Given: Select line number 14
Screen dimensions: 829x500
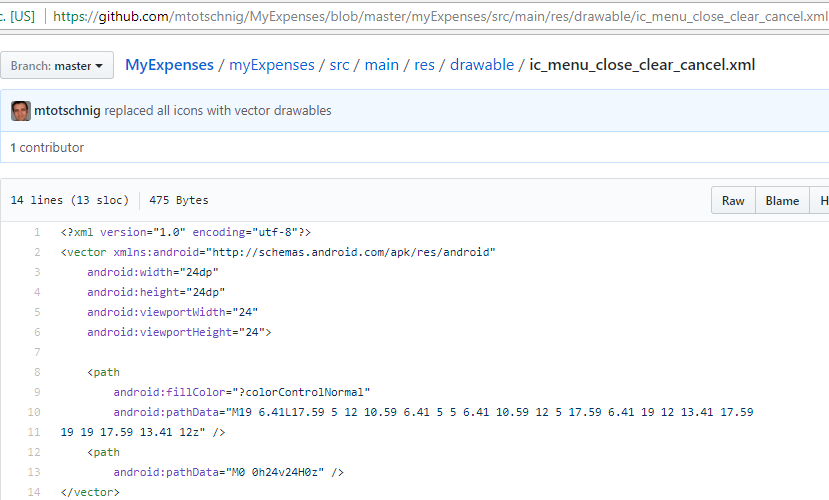Looking at the screenshot, I should [x=34, y=492].
